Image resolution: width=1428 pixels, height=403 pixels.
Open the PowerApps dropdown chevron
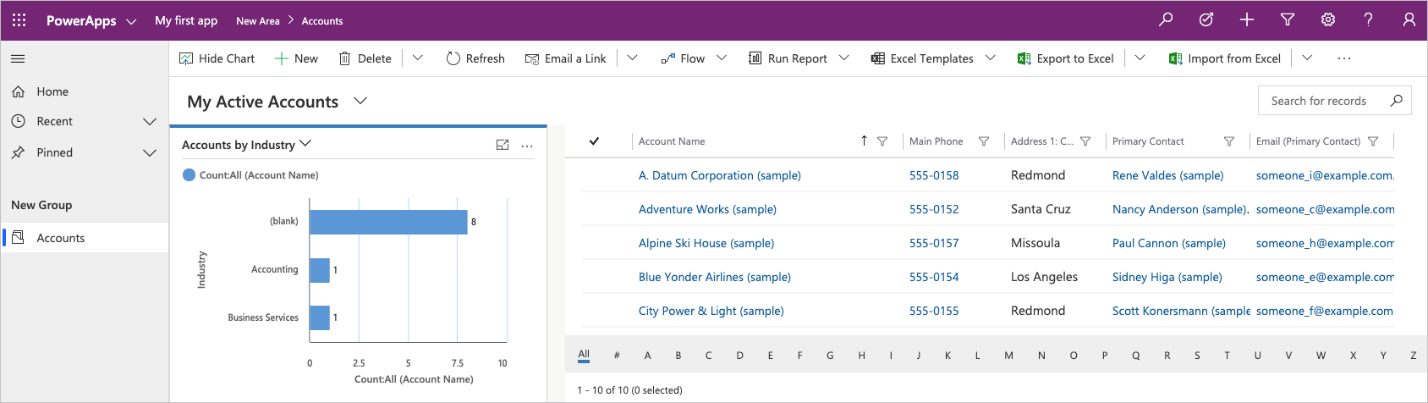tap(132, 21)
